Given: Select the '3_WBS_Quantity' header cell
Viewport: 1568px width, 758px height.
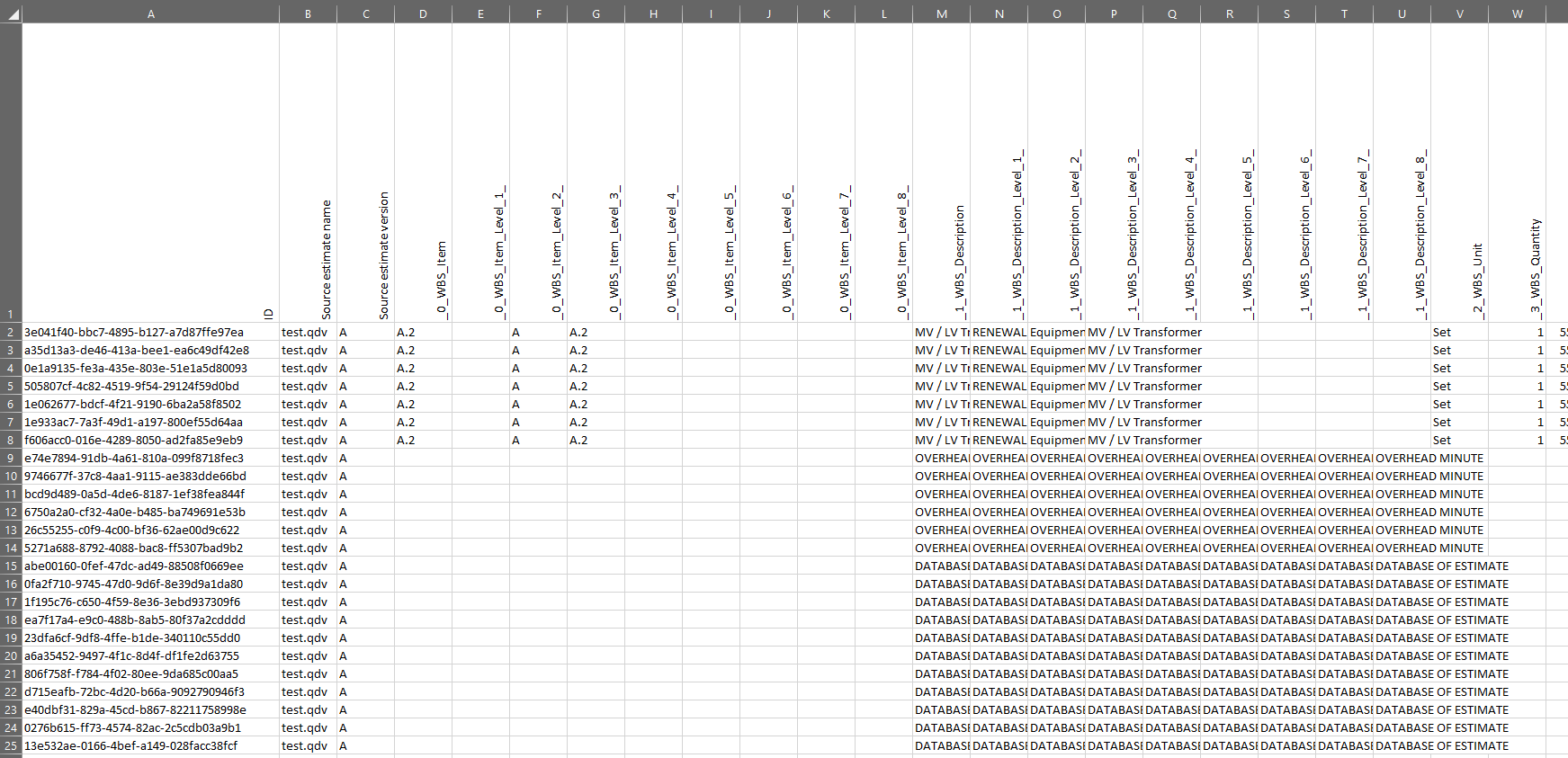Looking at the screenshot, I should [1517, 173].
